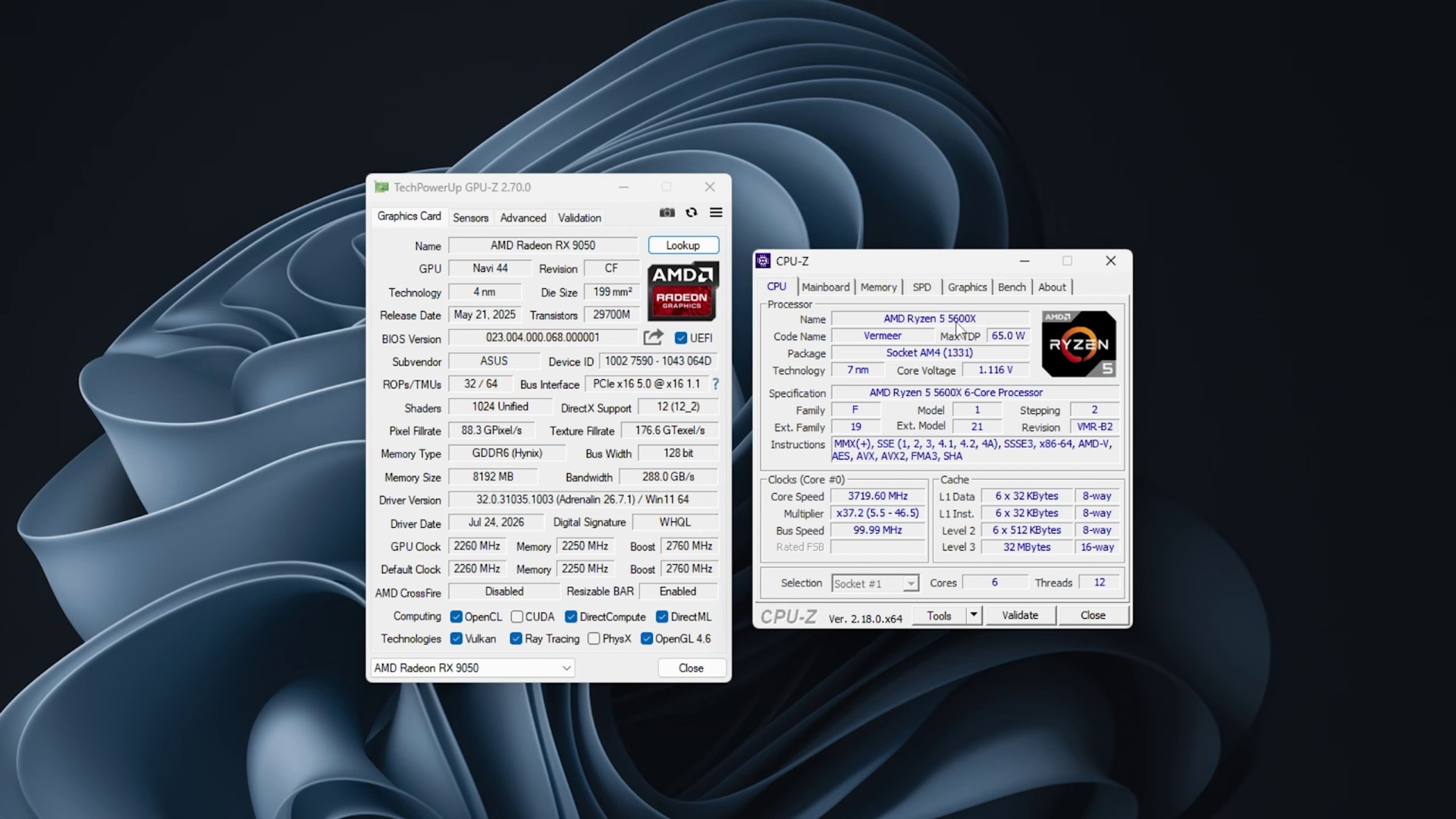This screenshot has width=1456, height=819.
Task: Toggle the CUDA checkbox
Action: pos(517,617)
